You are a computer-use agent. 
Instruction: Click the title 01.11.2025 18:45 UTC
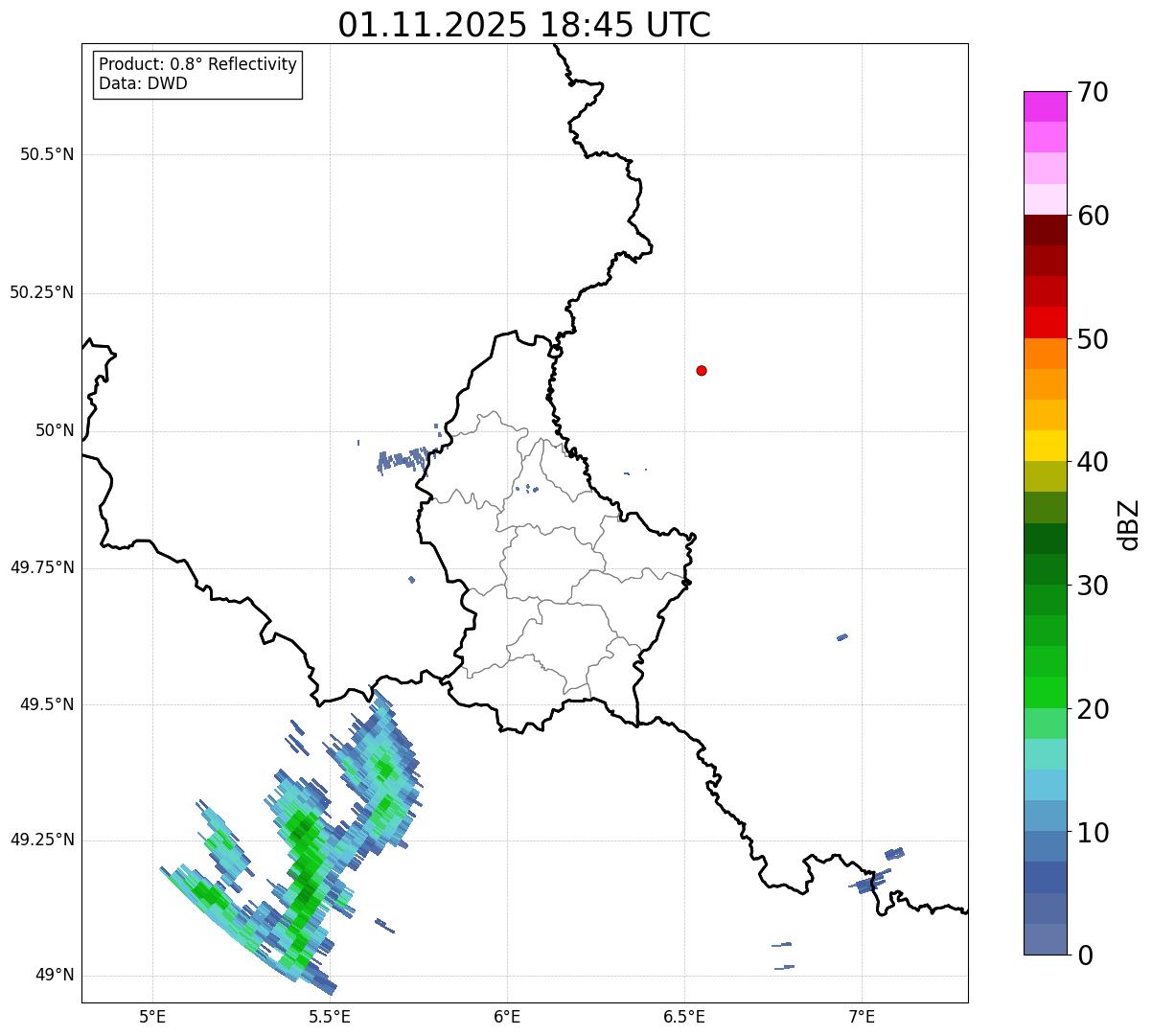coord(524,25)
